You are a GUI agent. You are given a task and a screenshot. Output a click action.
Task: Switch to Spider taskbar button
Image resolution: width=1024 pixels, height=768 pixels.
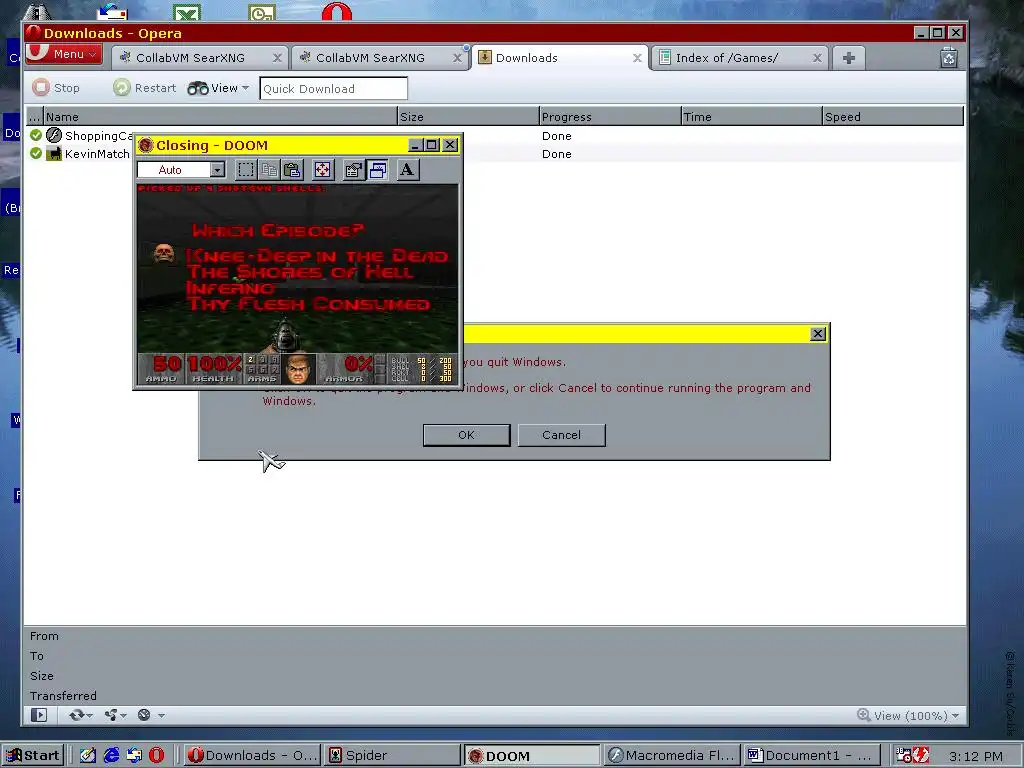point(392,756)
